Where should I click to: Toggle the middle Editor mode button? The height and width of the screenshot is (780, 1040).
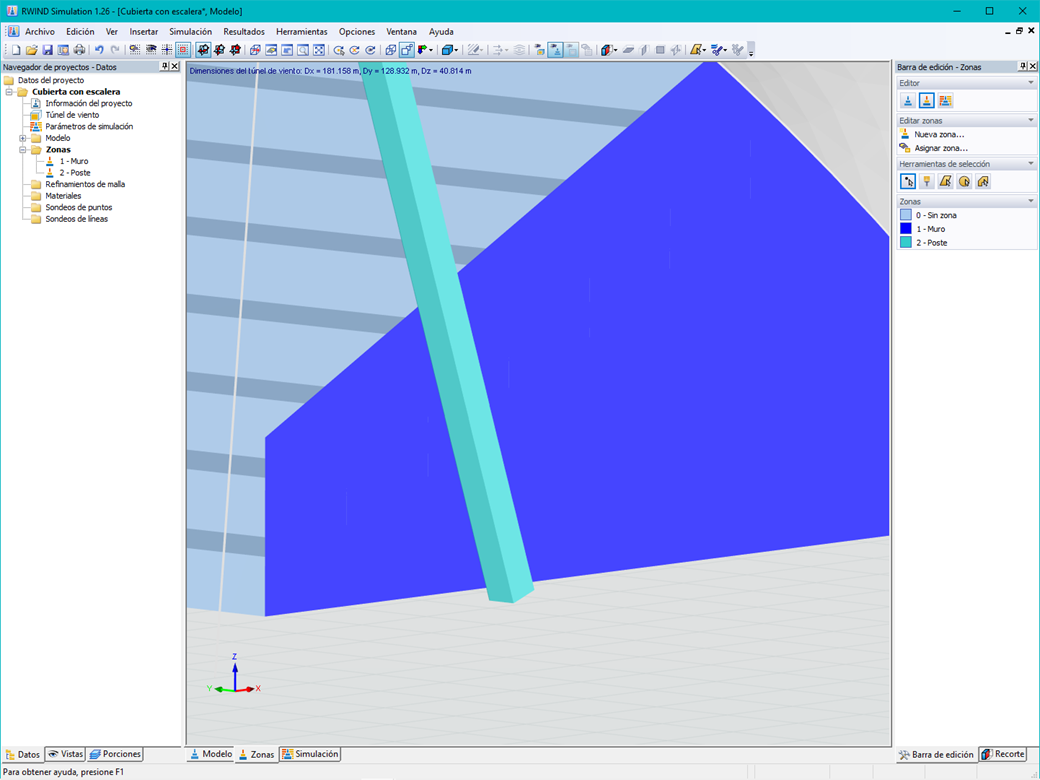[926, 100]
